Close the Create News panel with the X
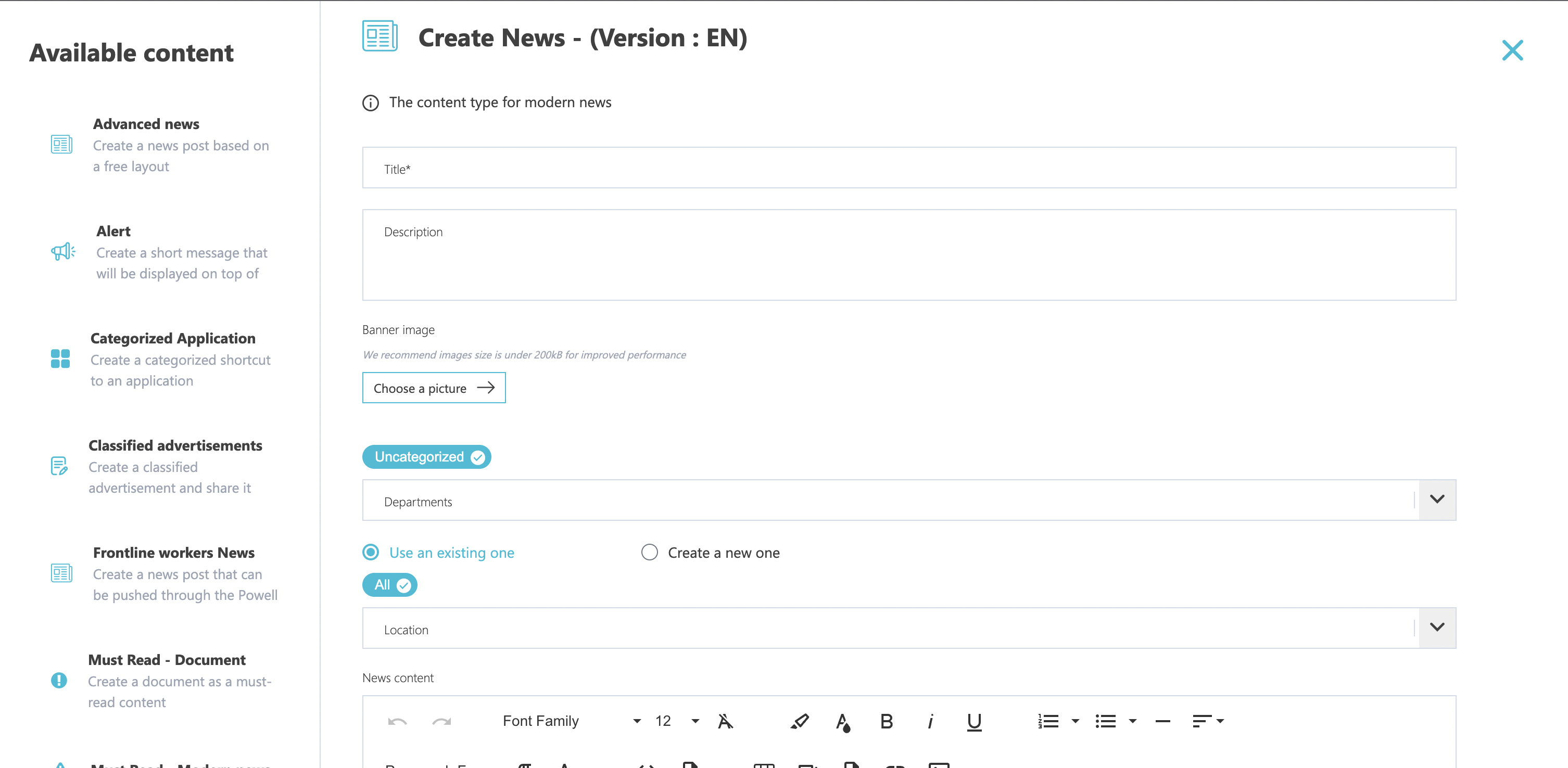The width and height of the screenshot is (1568, 768). pos(1512,50)
